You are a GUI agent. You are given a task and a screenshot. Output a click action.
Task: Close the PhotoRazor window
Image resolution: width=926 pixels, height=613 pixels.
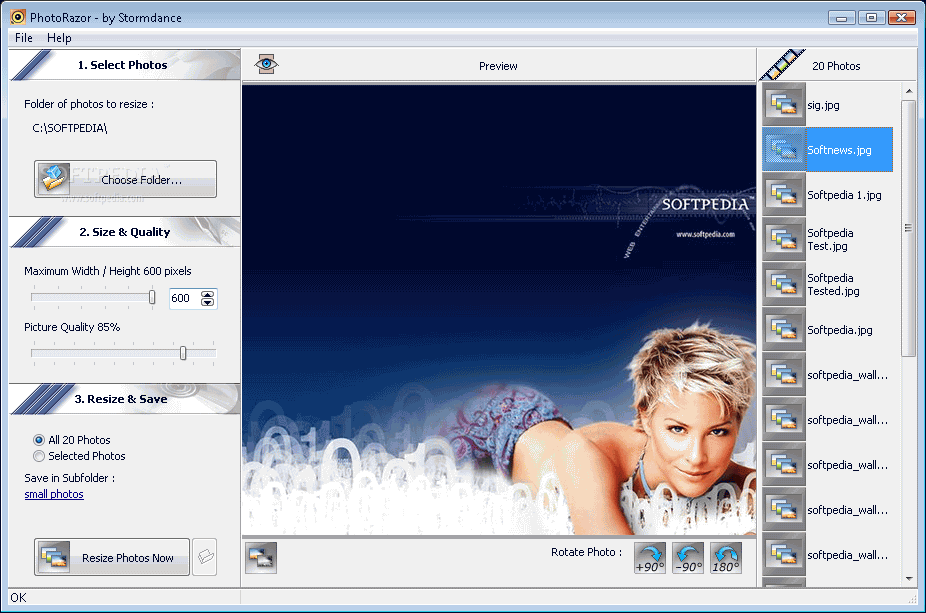tap(901, 18)
